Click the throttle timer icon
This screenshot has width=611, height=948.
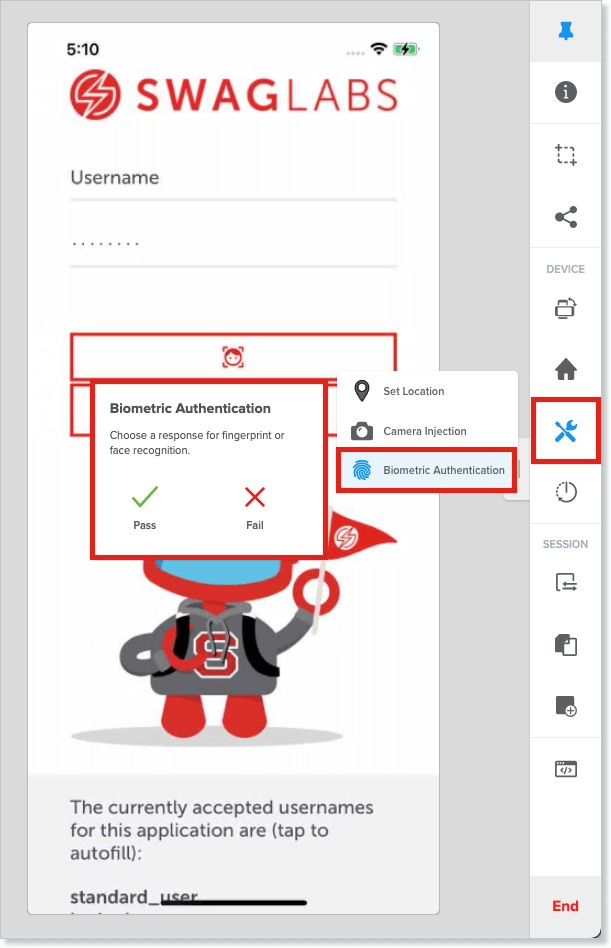(x=566, y=492)
